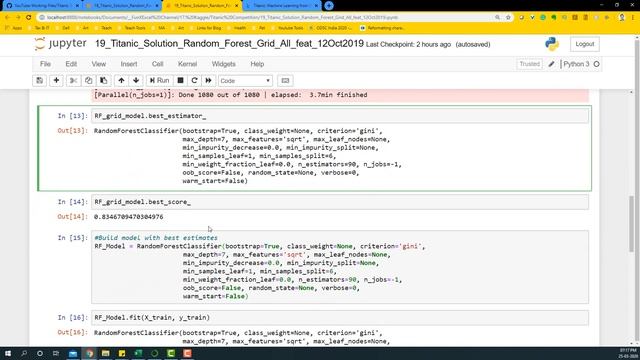This screenshot has width=640, height=360.
Task: Open the File menu
Action: [x=45, y=64]
